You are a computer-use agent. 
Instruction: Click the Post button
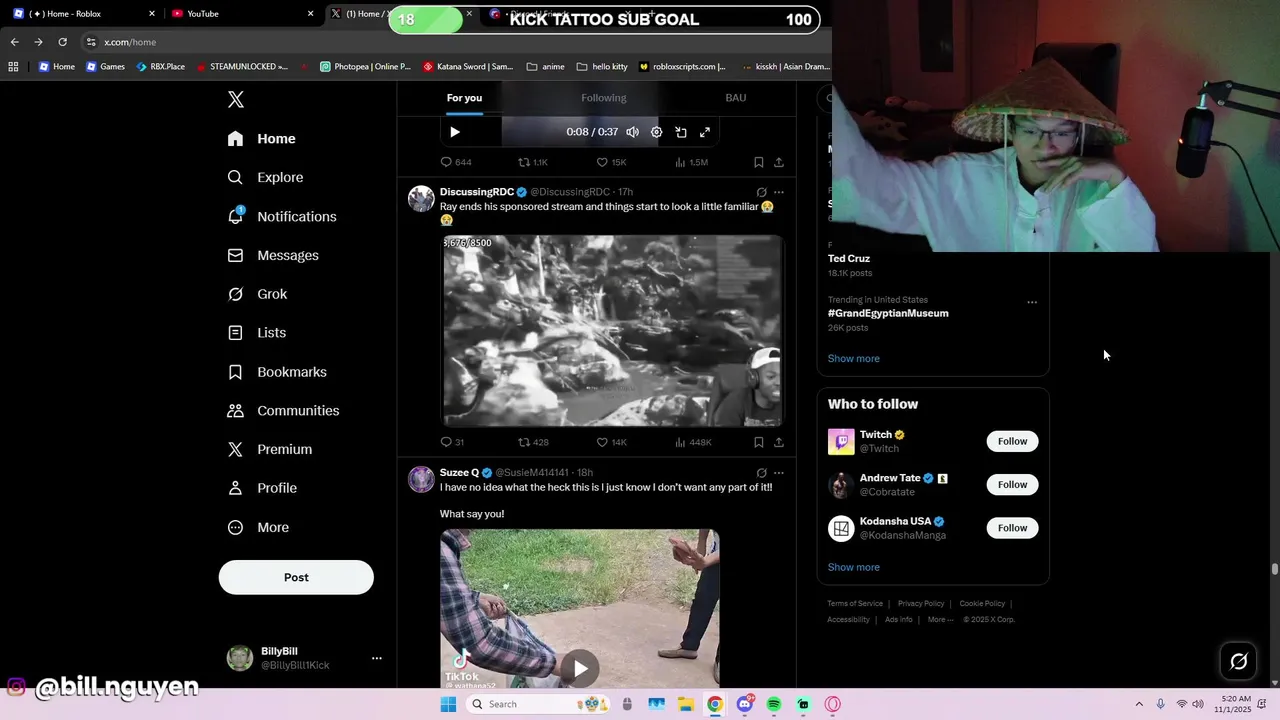pyautogui.click(x=296, y=577)
